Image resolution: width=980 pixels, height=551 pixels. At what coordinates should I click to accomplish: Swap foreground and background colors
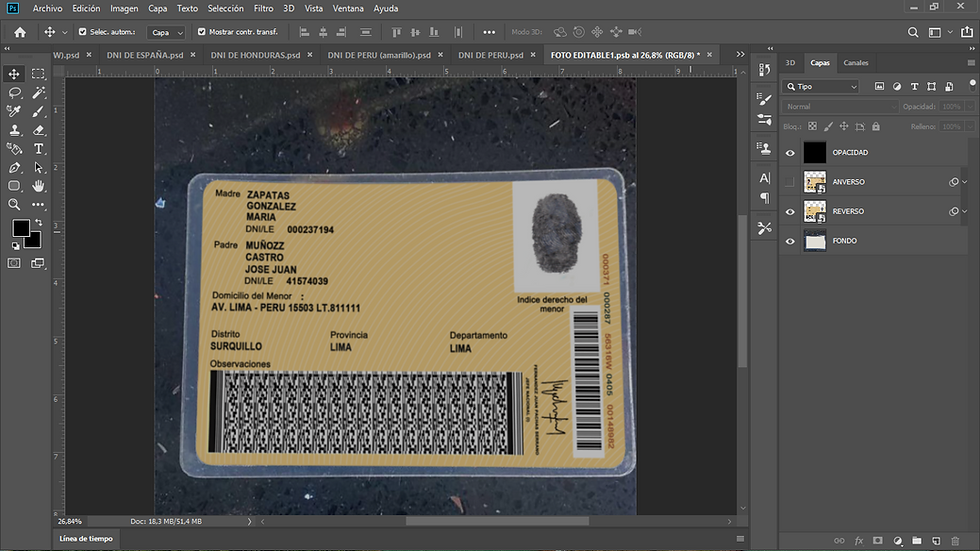pyautogui.click(x=39, y=222)
